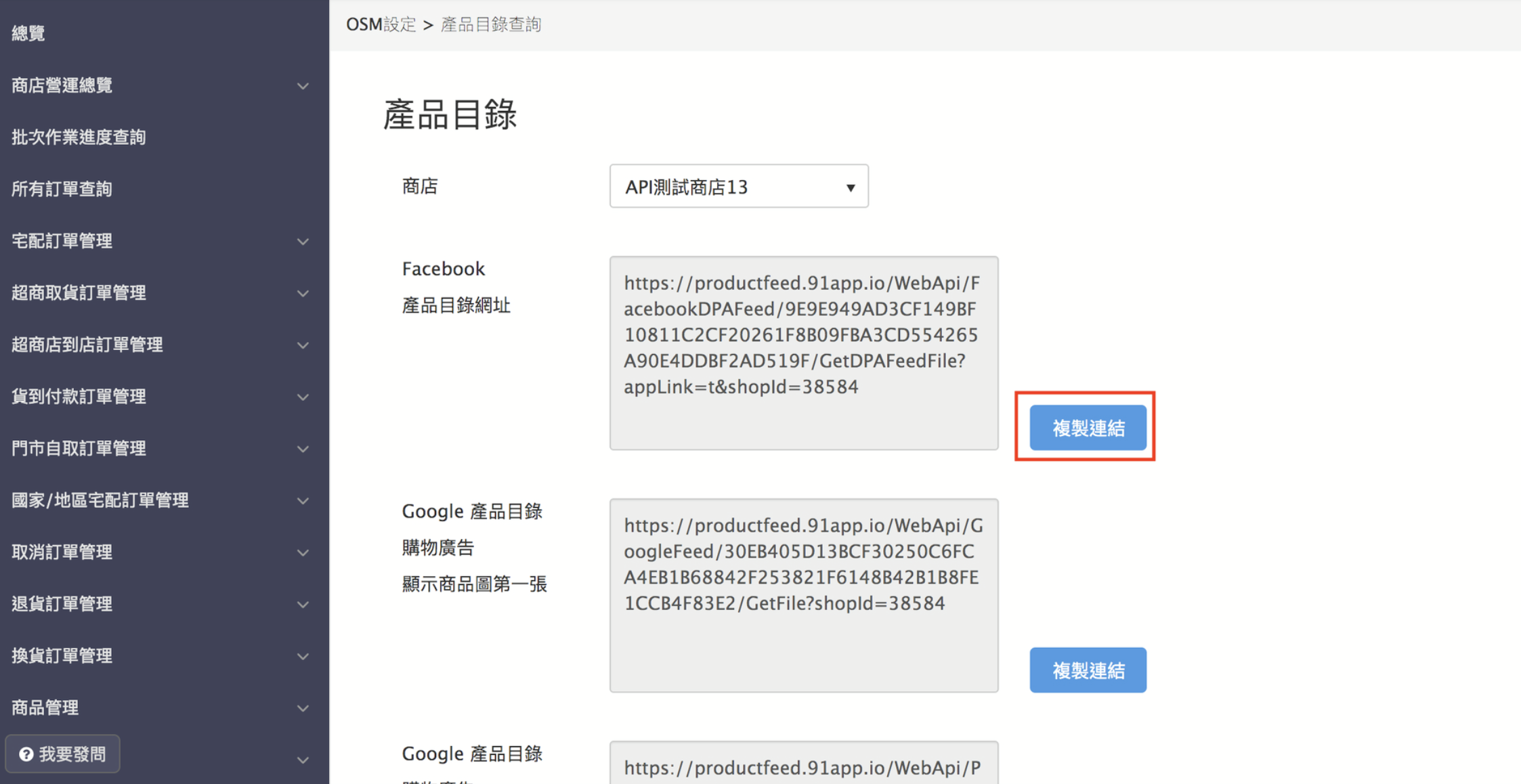The image size is (1521, 784).
Task: Expand chevron beside 換貨訂單管理
Action: tap(303, 657)
